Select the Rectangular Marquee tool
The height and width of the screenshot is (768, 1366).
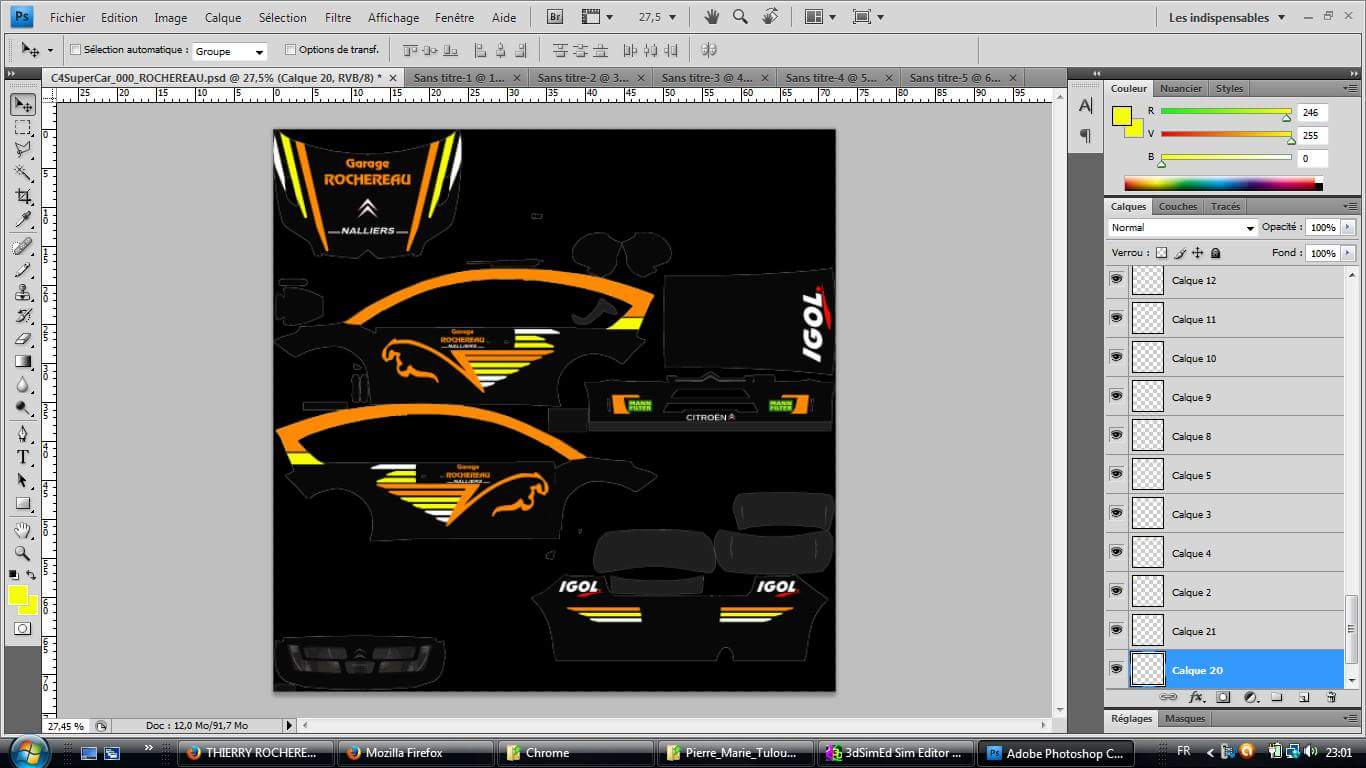tap(23, 128)
